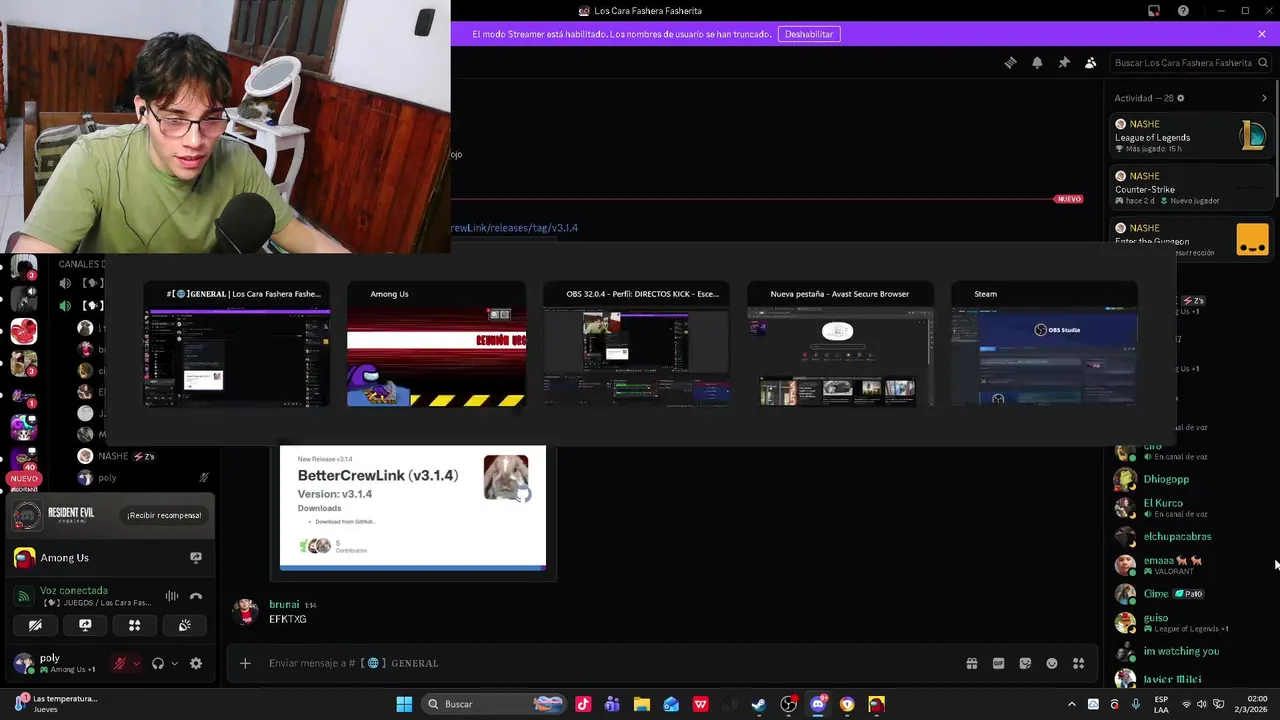Open voice connection details via signal icon
Screen dimensions: 1280x720
point(24,596)
